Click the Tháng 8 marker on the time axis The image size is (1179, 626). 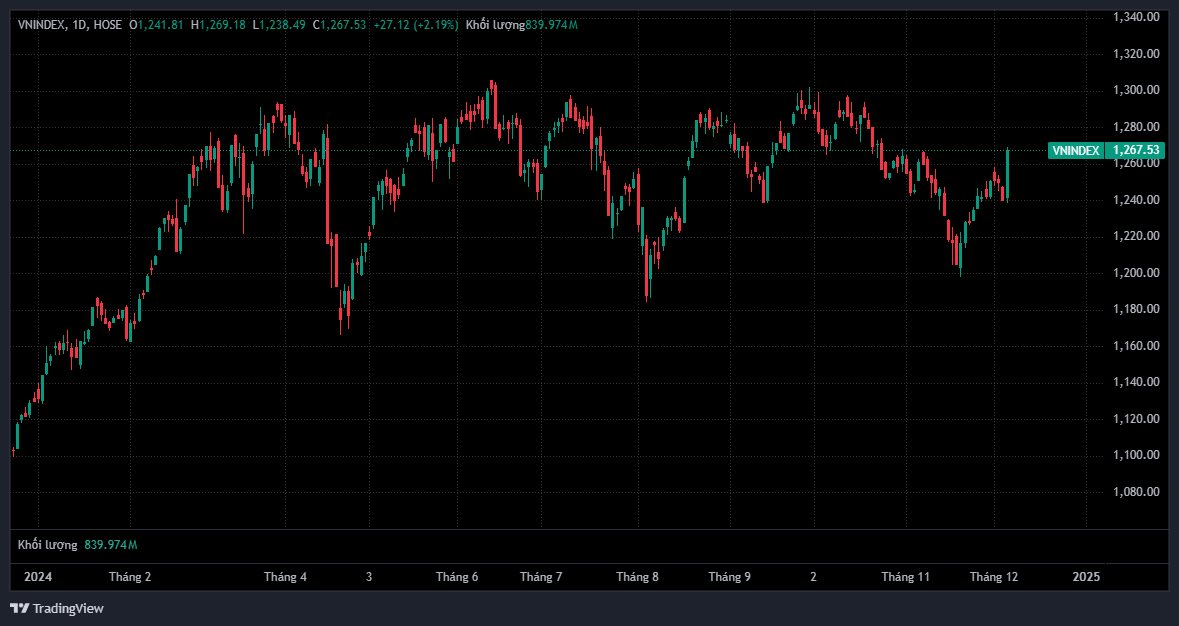(x=637, y=577)
